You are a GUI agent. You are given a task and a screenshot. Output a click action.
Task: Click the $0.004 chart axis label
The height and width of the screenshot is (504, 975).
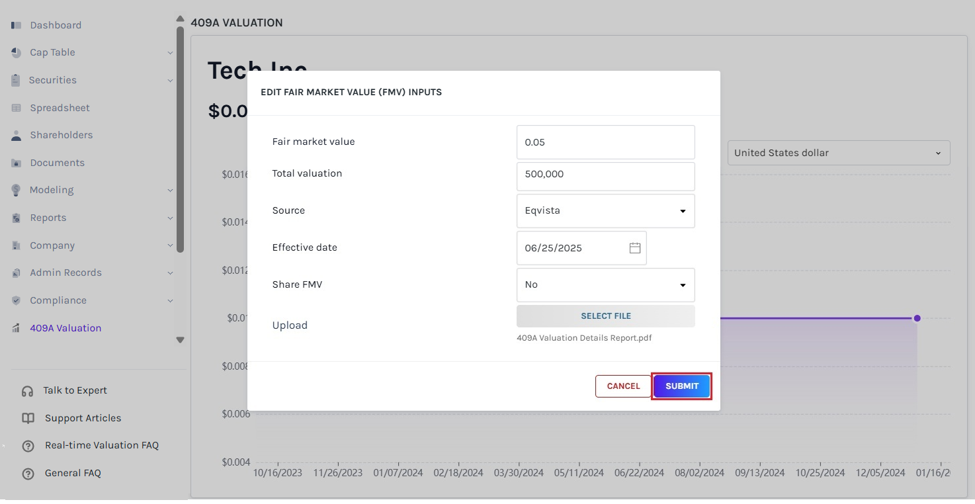tap(236, 462)
